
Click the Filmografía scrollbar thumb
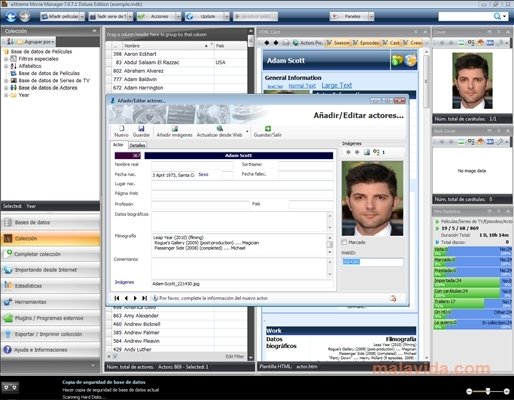pyautogui.click(x=329, y=244)
